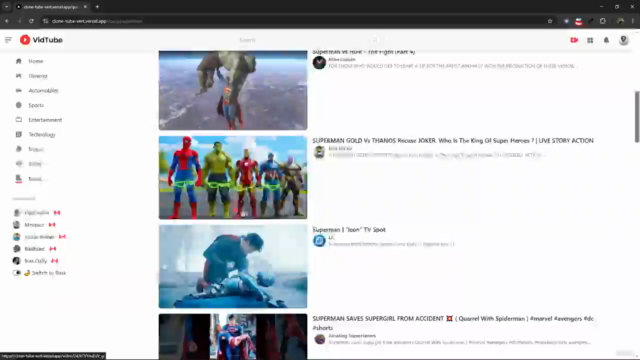Open title 'Superman vs Hulk - The Fight'

click(x=364, y=52)
